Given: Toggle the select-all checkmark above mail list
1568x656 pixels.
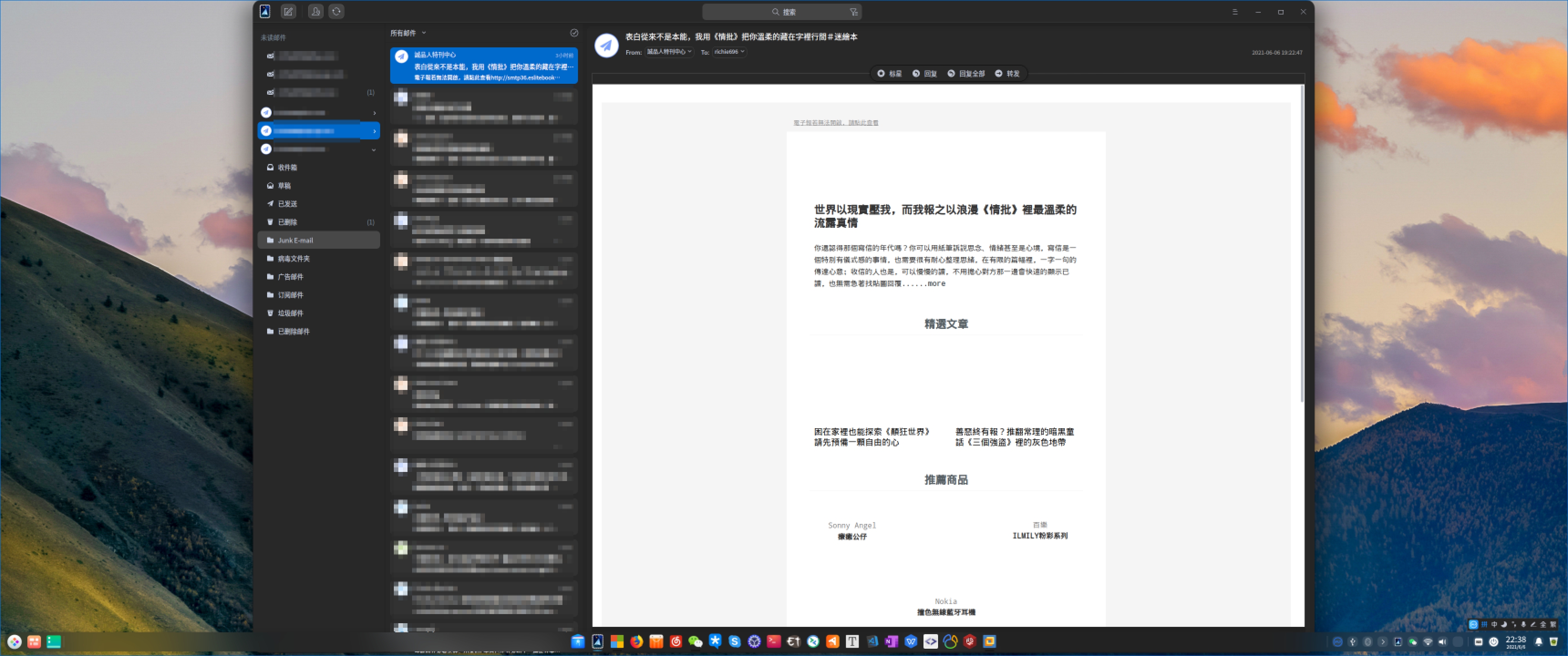Looking at the screenshot, I should [x=573, y=33].
